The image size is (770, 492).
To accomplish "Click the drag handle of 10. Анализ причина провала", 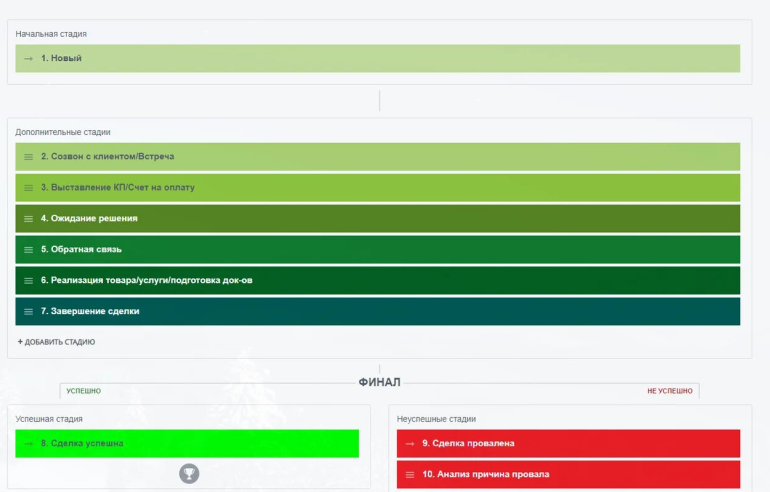I will pos(410,475).
